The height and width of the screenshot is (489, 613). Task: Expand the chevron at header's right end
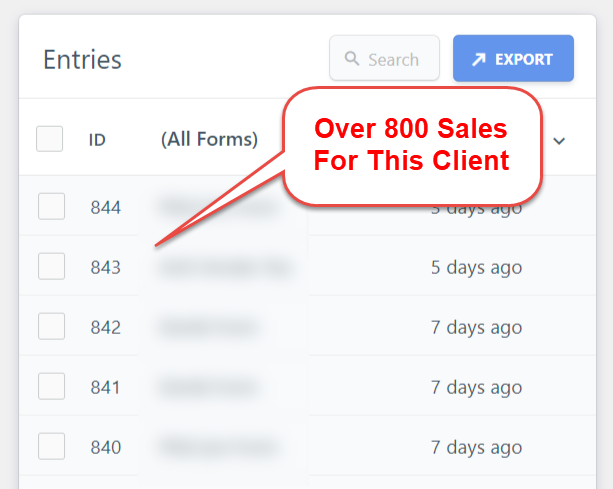(559, 141)
